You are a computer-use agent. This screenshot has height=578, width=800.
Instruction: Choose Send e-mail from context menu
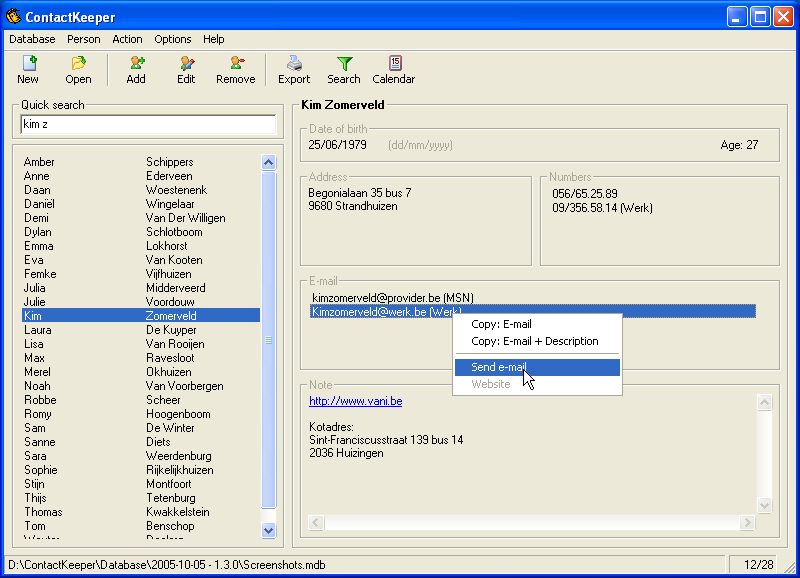click(498, 367)
